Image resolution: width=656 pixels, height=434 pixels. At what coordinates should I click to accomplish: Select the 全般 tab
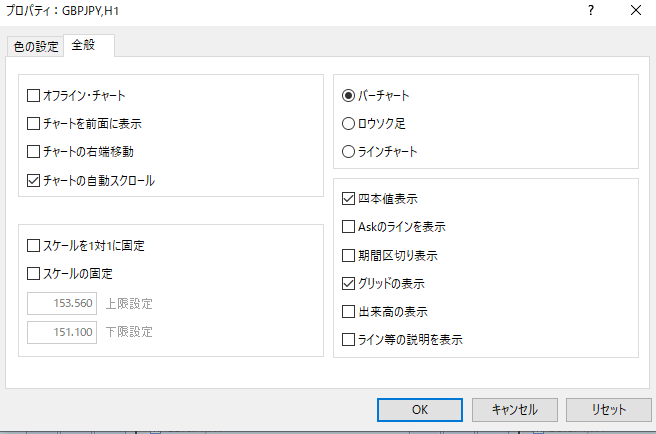coord(89,46)
